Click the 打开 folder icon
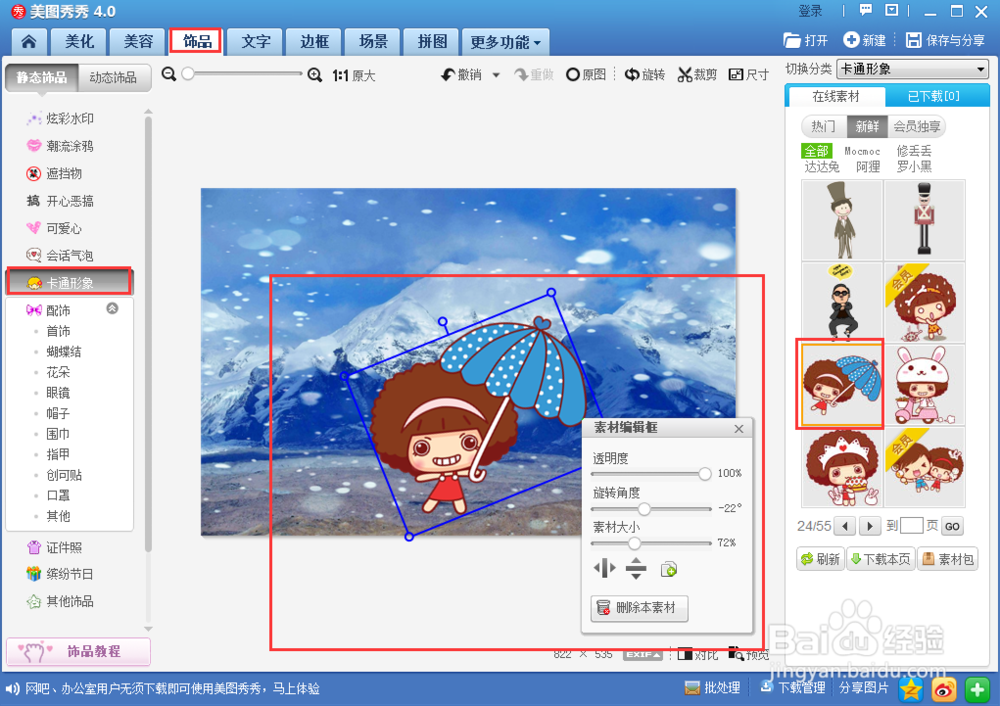 coord(791,41)
